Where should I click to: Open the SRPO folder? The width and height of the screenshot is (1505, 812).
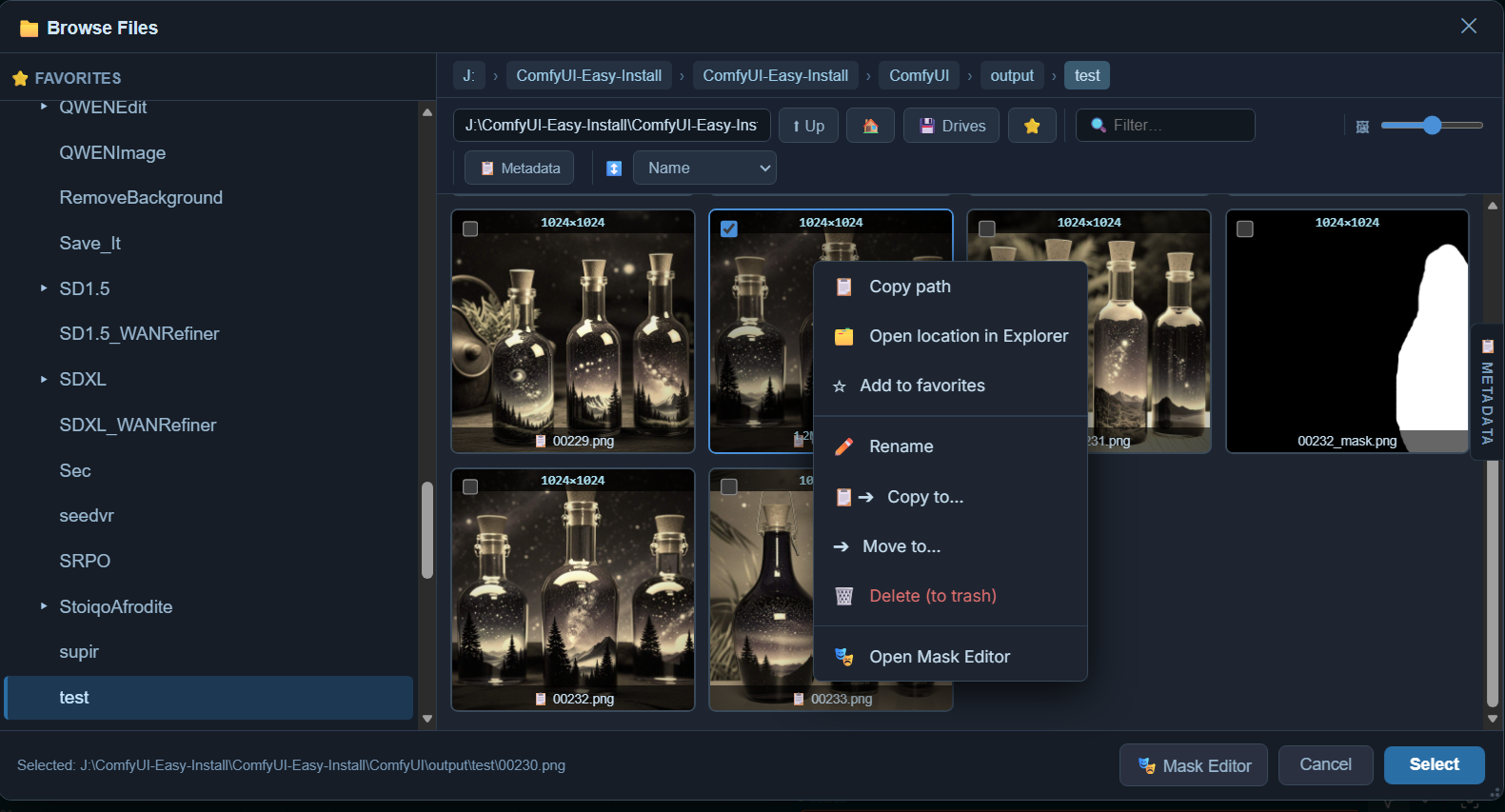pos(85,561)
